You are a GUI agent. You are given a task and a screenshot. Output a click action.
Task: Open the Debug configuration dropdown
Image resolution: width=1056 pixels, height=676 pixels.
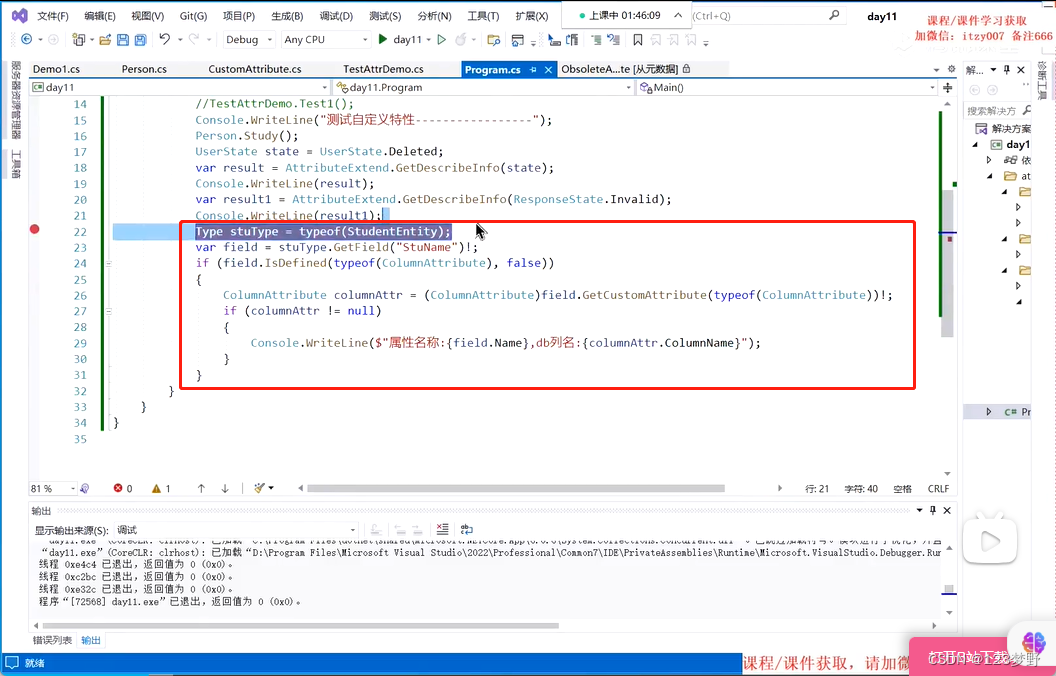[249, 40]
